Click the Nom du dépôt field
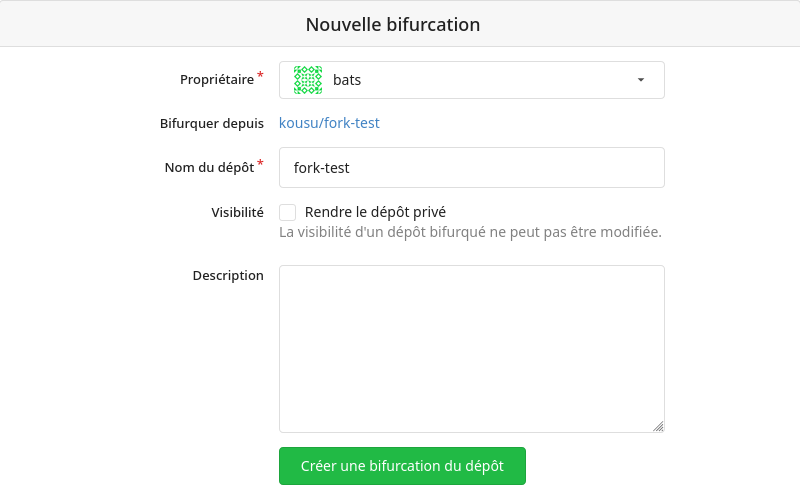Image resolution: width=800 pixels, height=499 pixels. click(x=471, y=168)
